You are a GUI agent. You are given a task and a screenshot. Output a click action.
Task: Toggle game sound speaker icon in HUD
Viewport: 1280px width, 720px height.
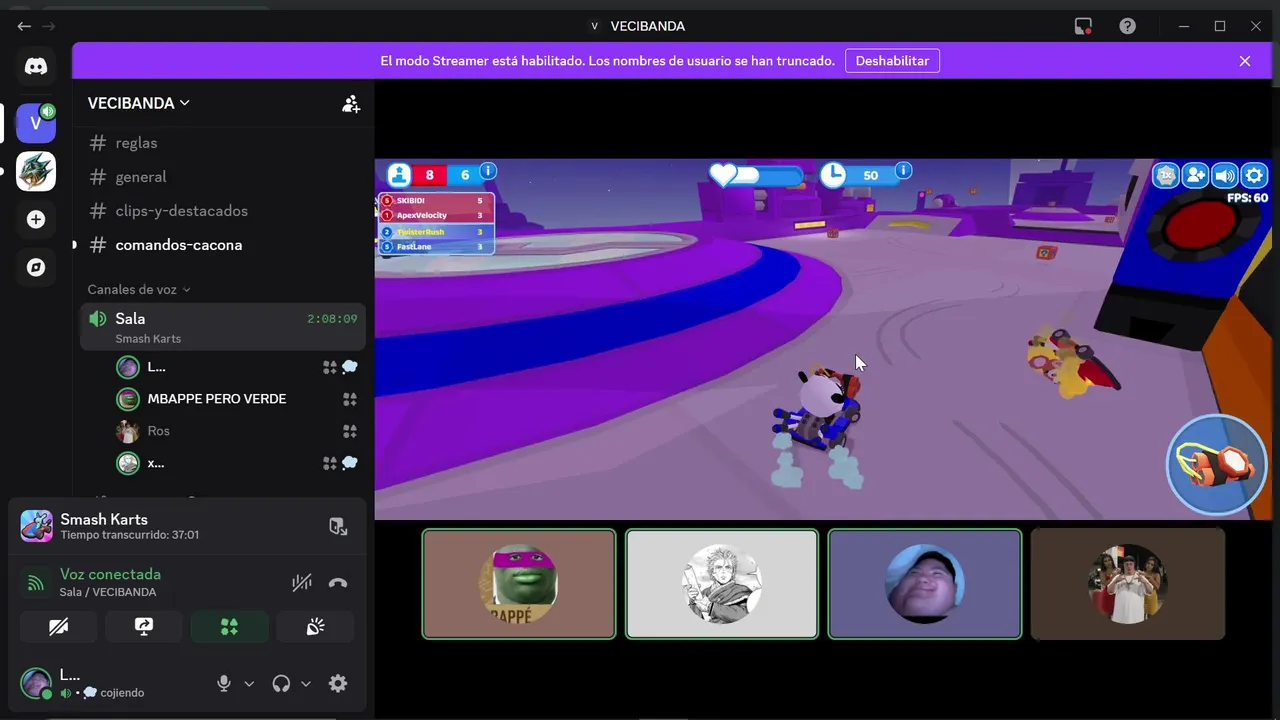point(1225,176)
